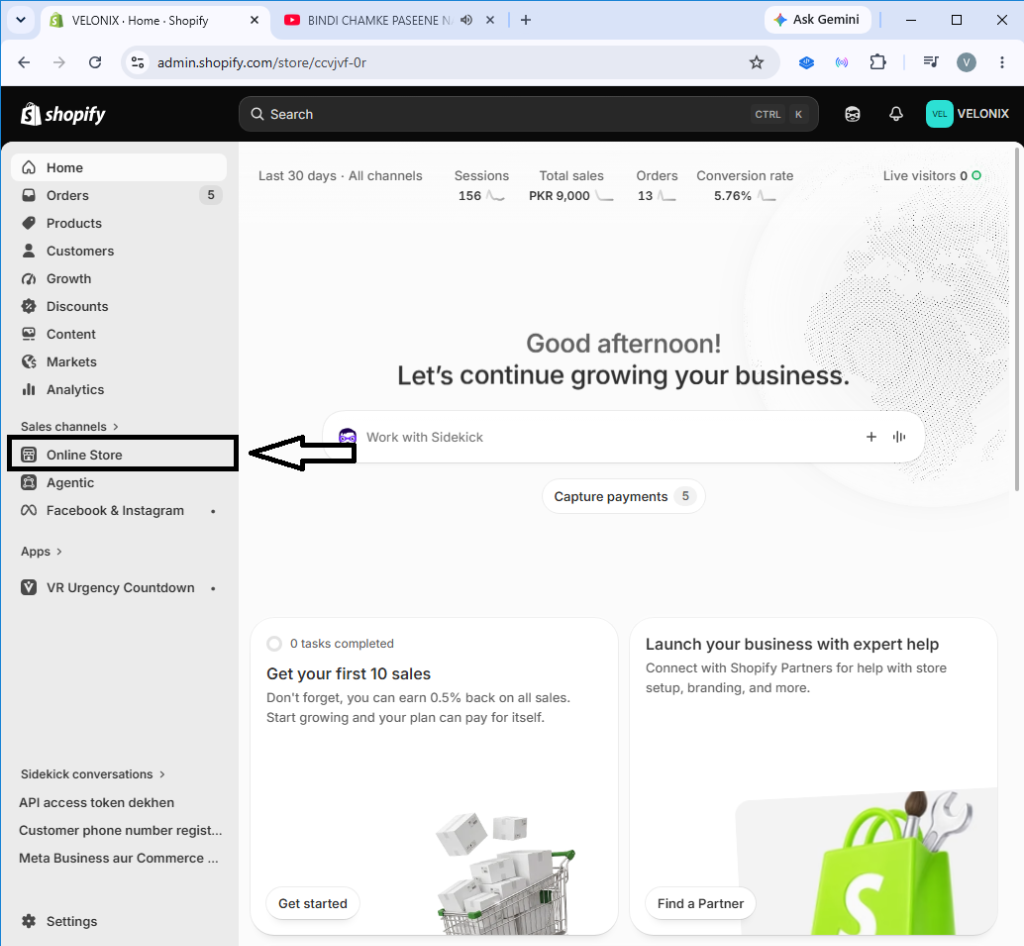The width and height of the screenshot is (1024, 946).
Task: Reload the current page
Action: [95, 63]
